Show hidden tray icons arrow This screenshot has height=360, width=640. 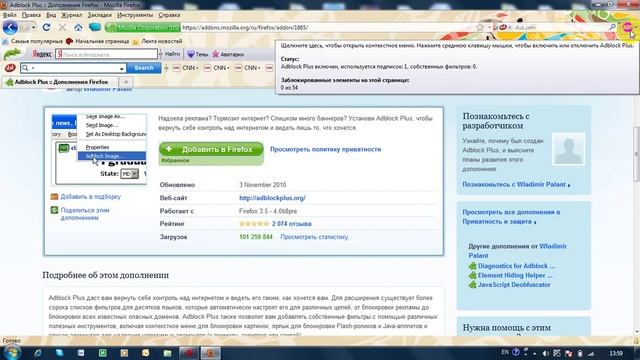[x=535, y=353]
